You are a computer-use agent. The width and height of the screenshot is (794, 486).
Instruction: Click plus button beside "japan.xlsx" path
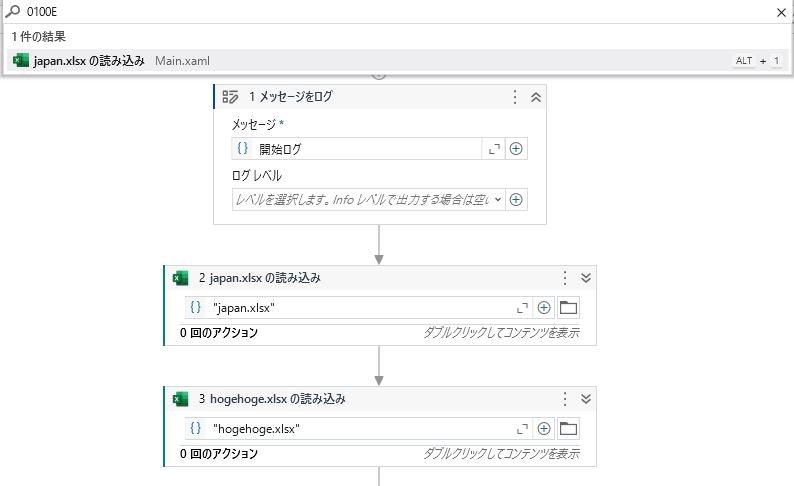(544, 307)
